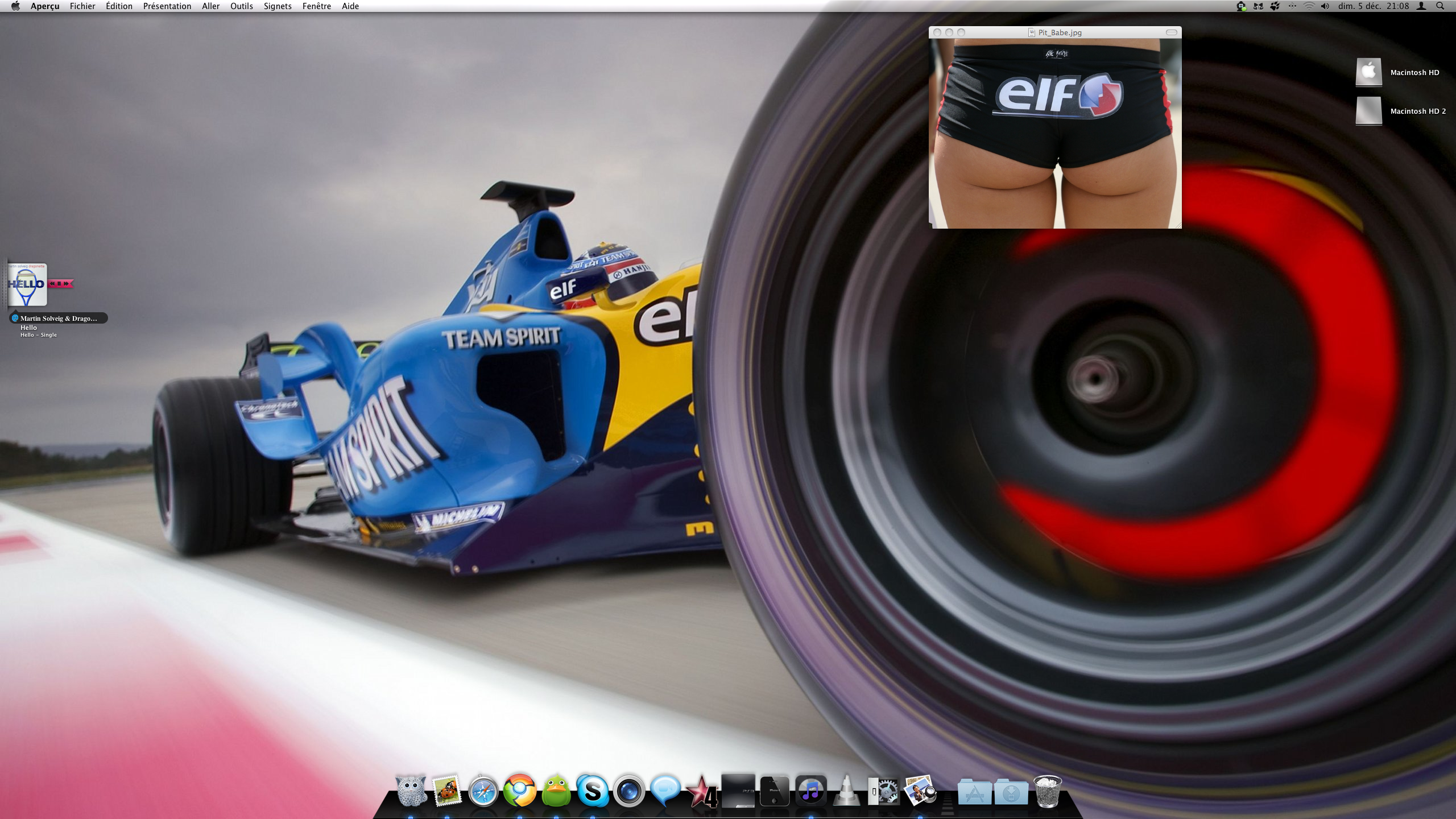Click the date and time in menu bar

[x=1374, y=6]
